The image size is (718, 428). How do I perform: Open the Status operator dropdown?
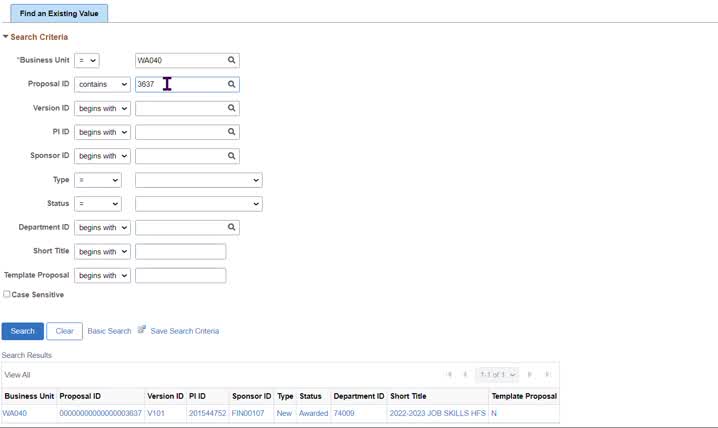pyautogui.click(x=98, y=204)
